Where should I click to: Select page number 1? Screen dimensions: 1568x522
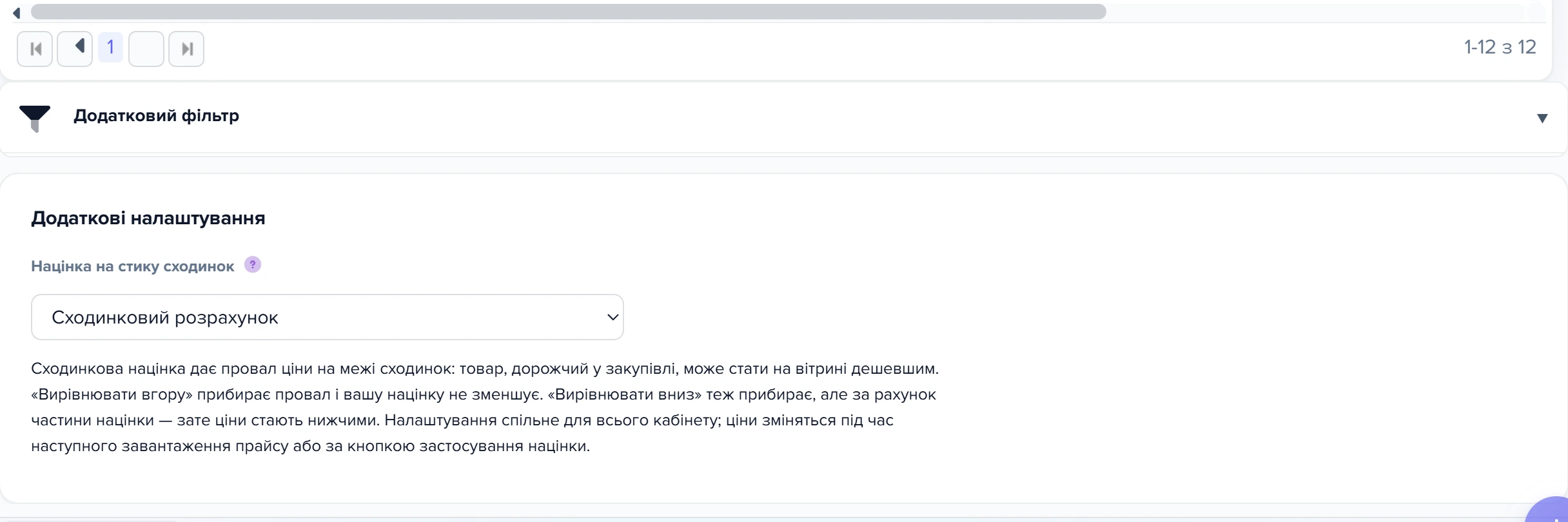[110, 48]
